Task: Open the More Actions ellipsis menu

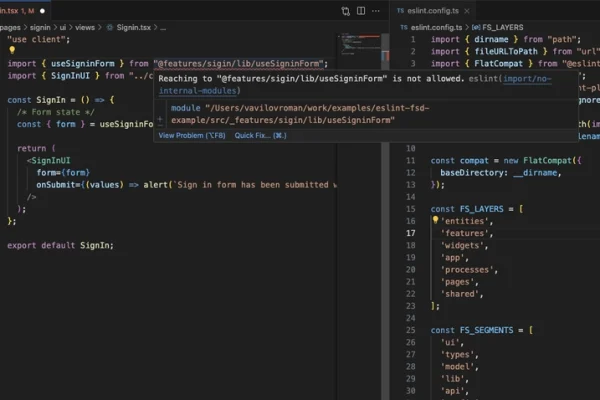Action: 376,11
